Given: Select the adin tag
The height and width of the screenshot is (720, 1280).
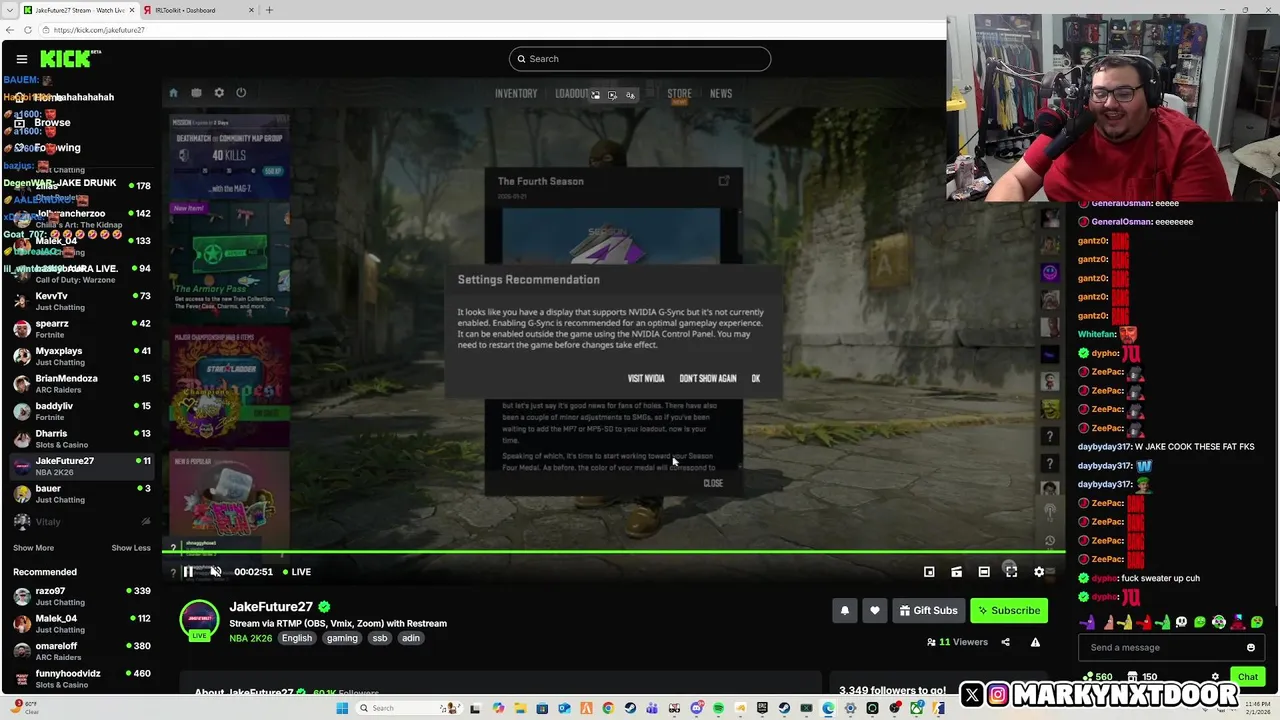Looking at the screenshot, I should (411, 638).
